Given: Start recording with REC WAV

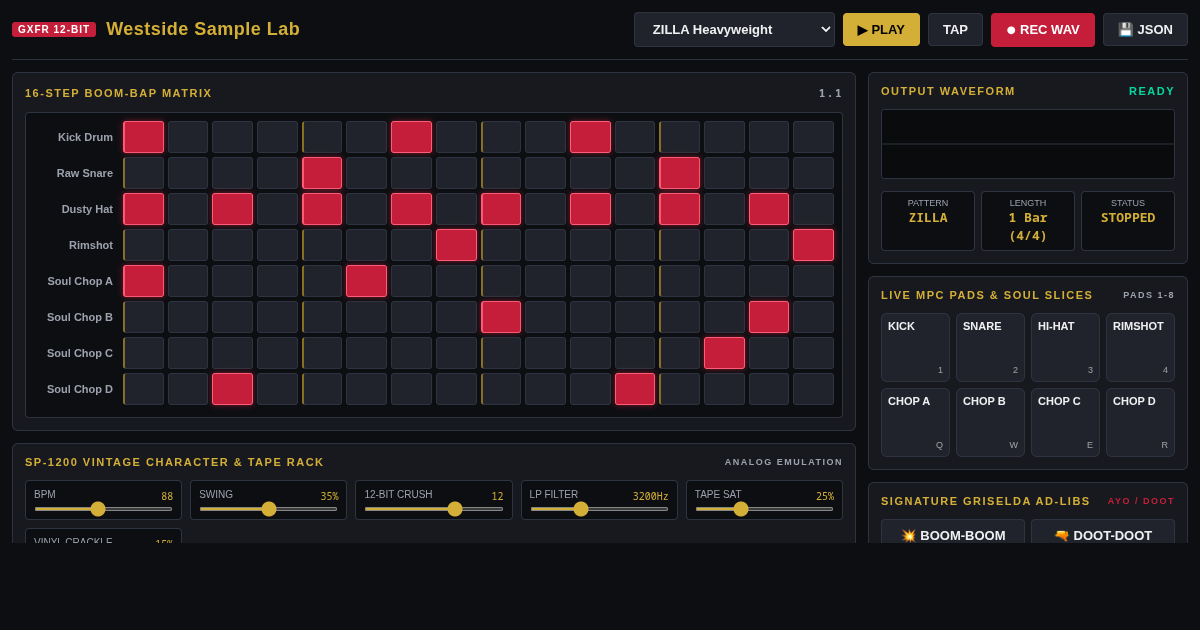Looking at the screenshot, I should tap(1043, 30).
